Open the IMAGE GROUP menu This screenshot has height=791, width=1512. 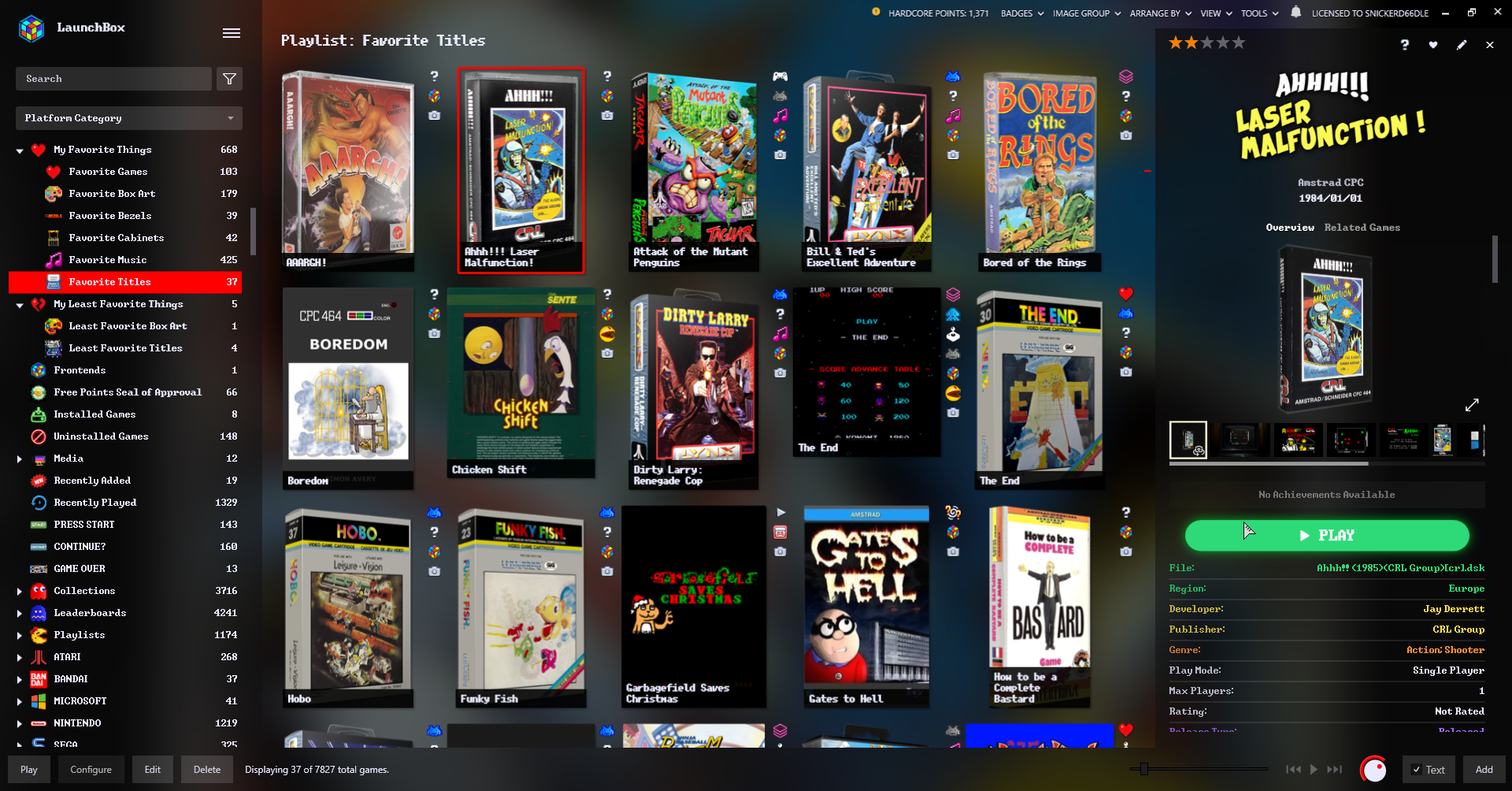click(x=1087, y=13)
